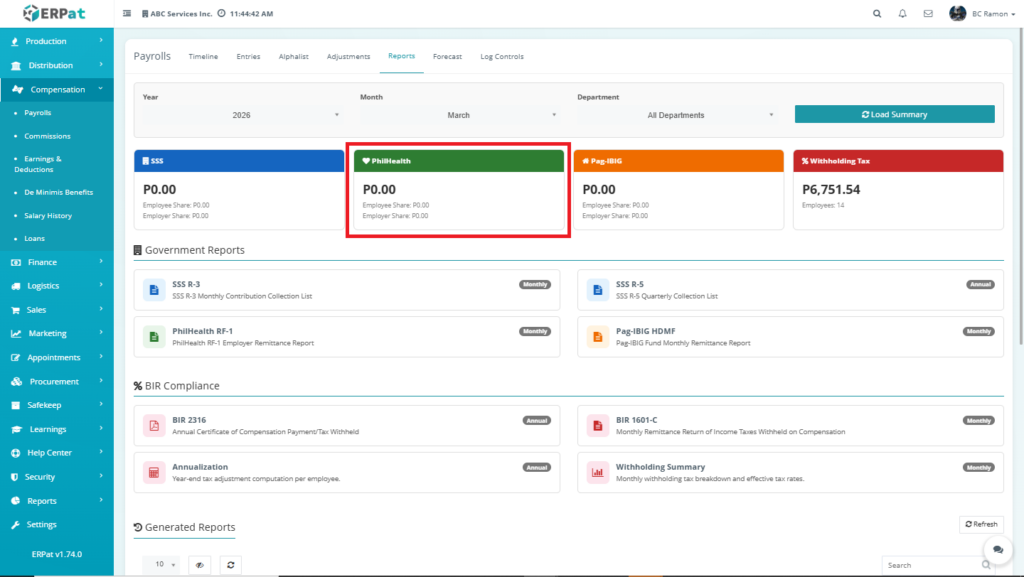Image resolution: width=1024 pixels, height=577 pixels.
Task: Click the Load Summary button
Action: tap(894, 114)
